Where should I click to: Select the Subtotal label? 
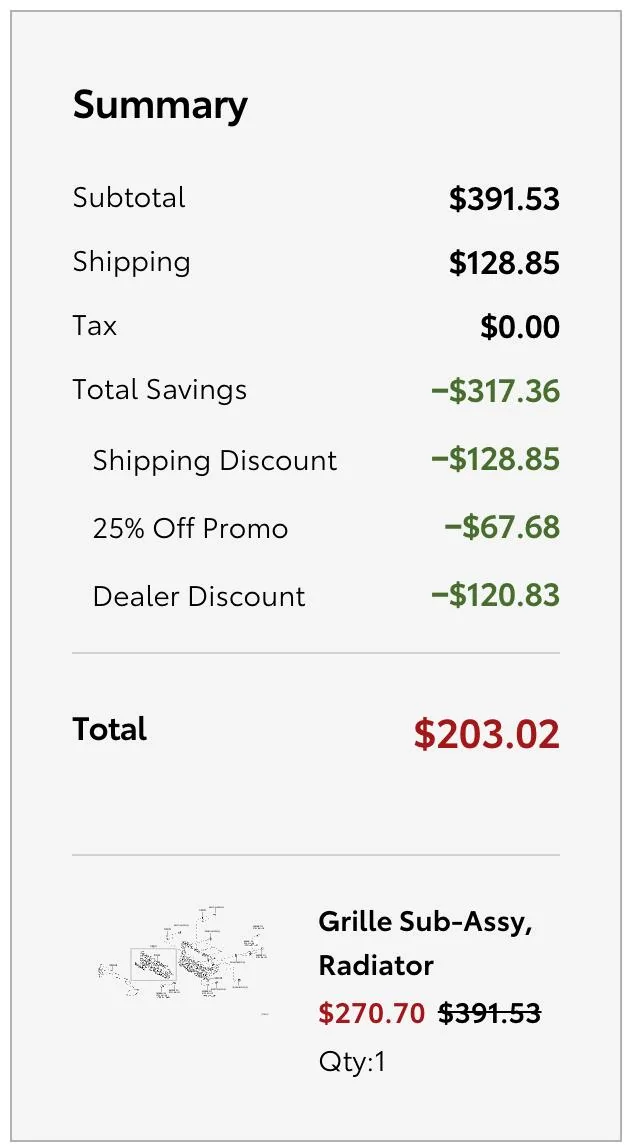click(x=129, y=198)
